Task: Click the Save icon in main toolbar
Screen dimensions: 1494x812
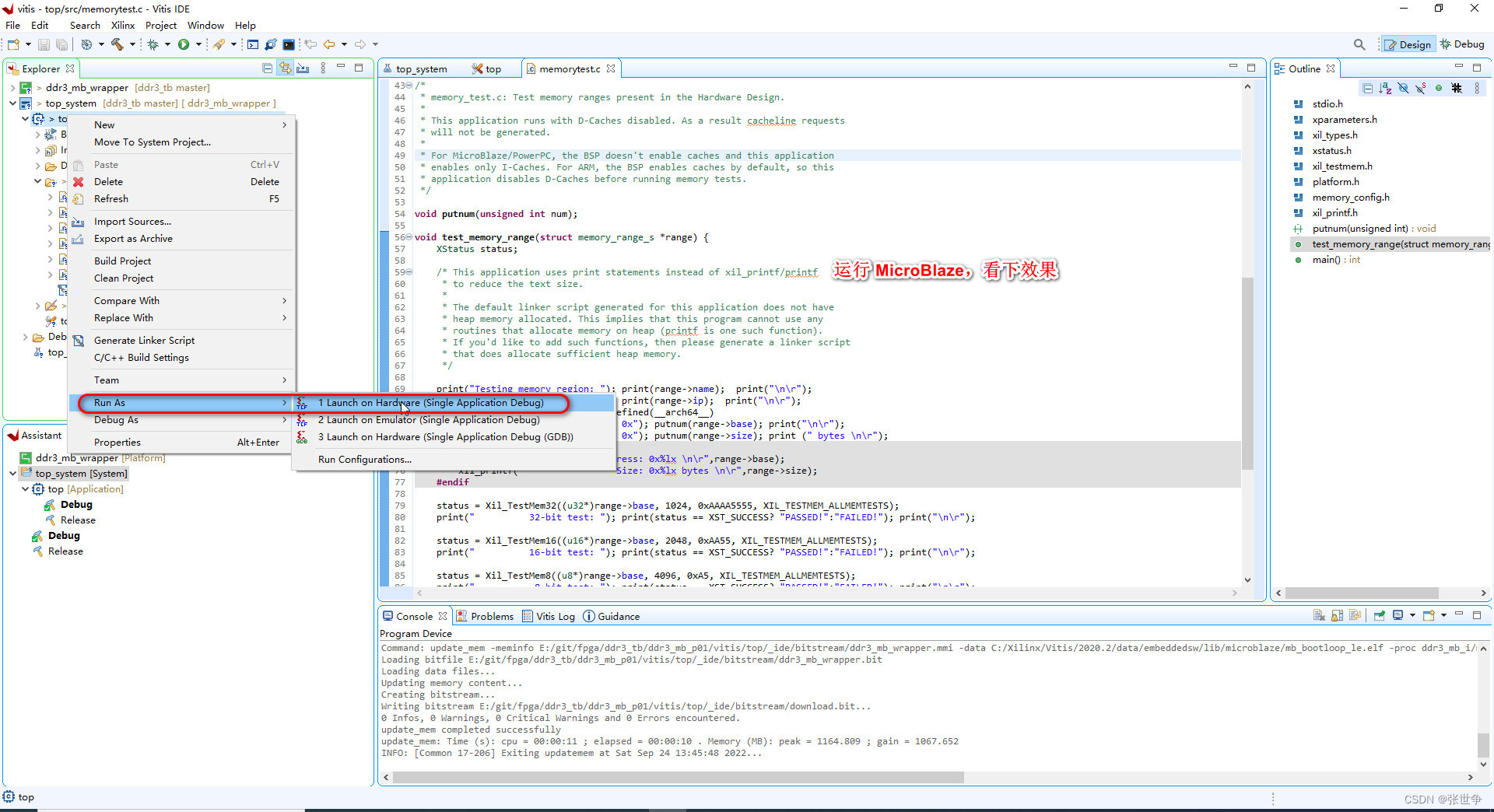Action: coord(44,44)
